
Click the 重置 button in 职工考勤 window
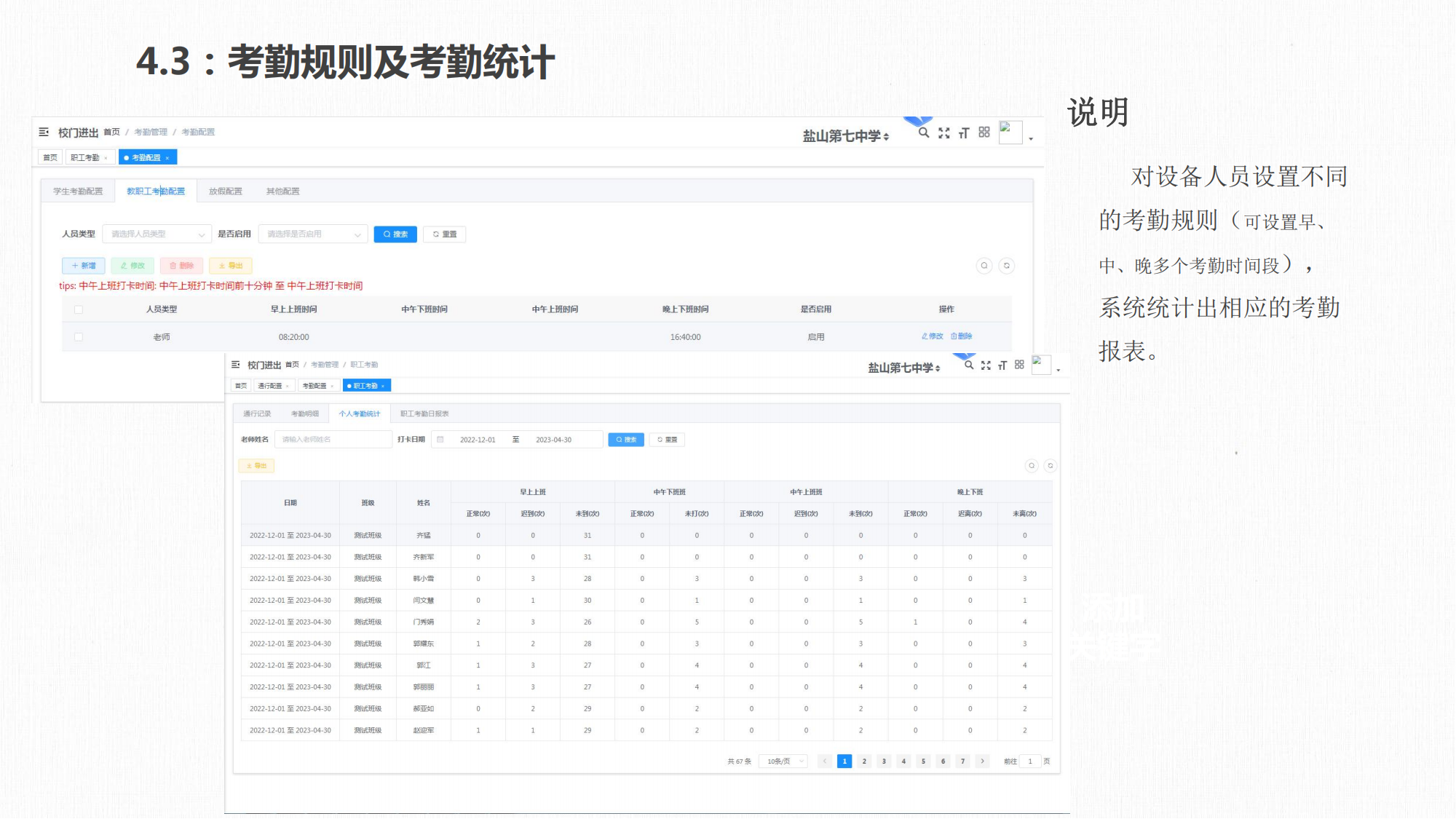point(668,440)
